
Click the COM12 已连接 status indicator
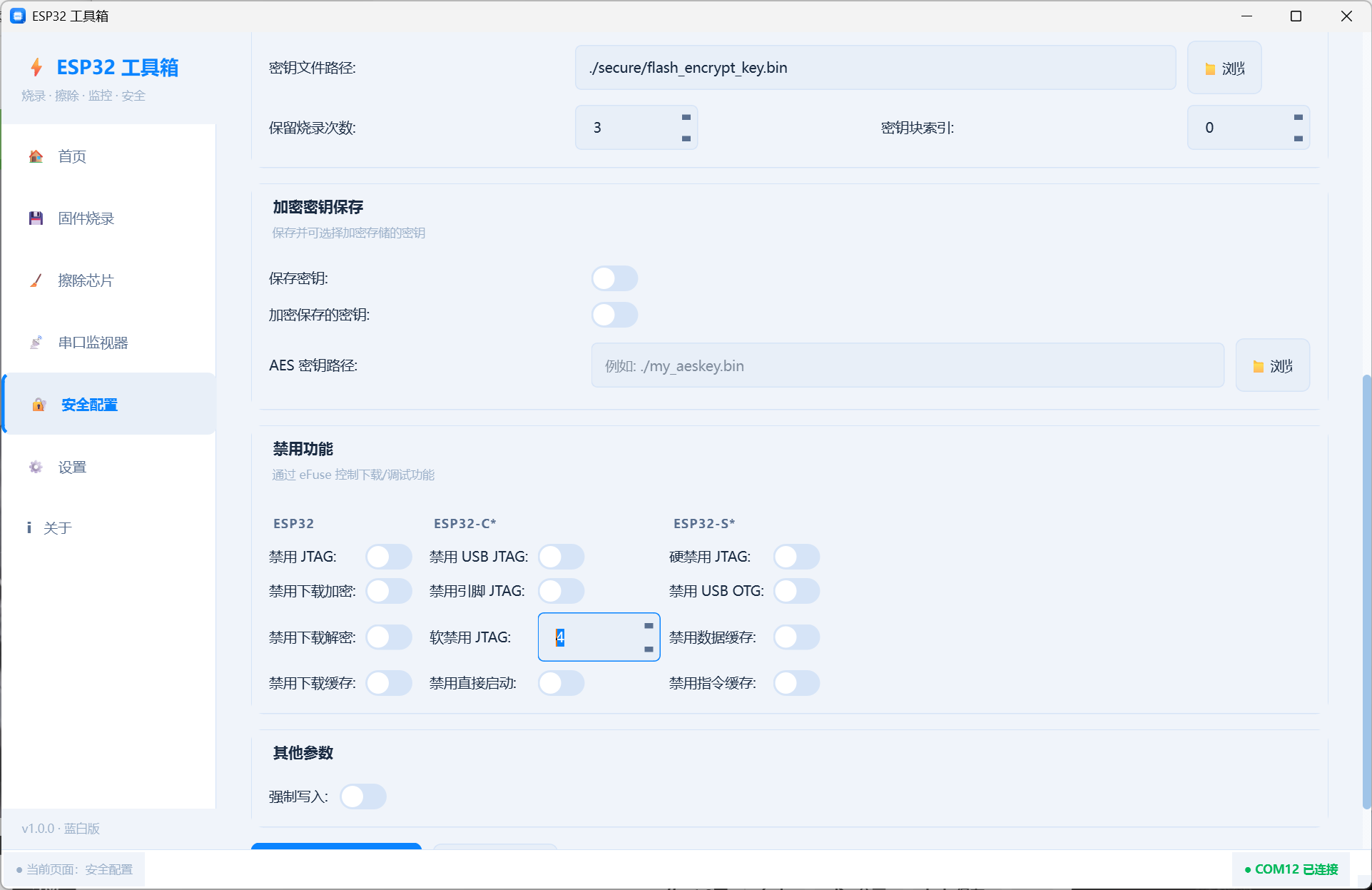click(1291, 869)
